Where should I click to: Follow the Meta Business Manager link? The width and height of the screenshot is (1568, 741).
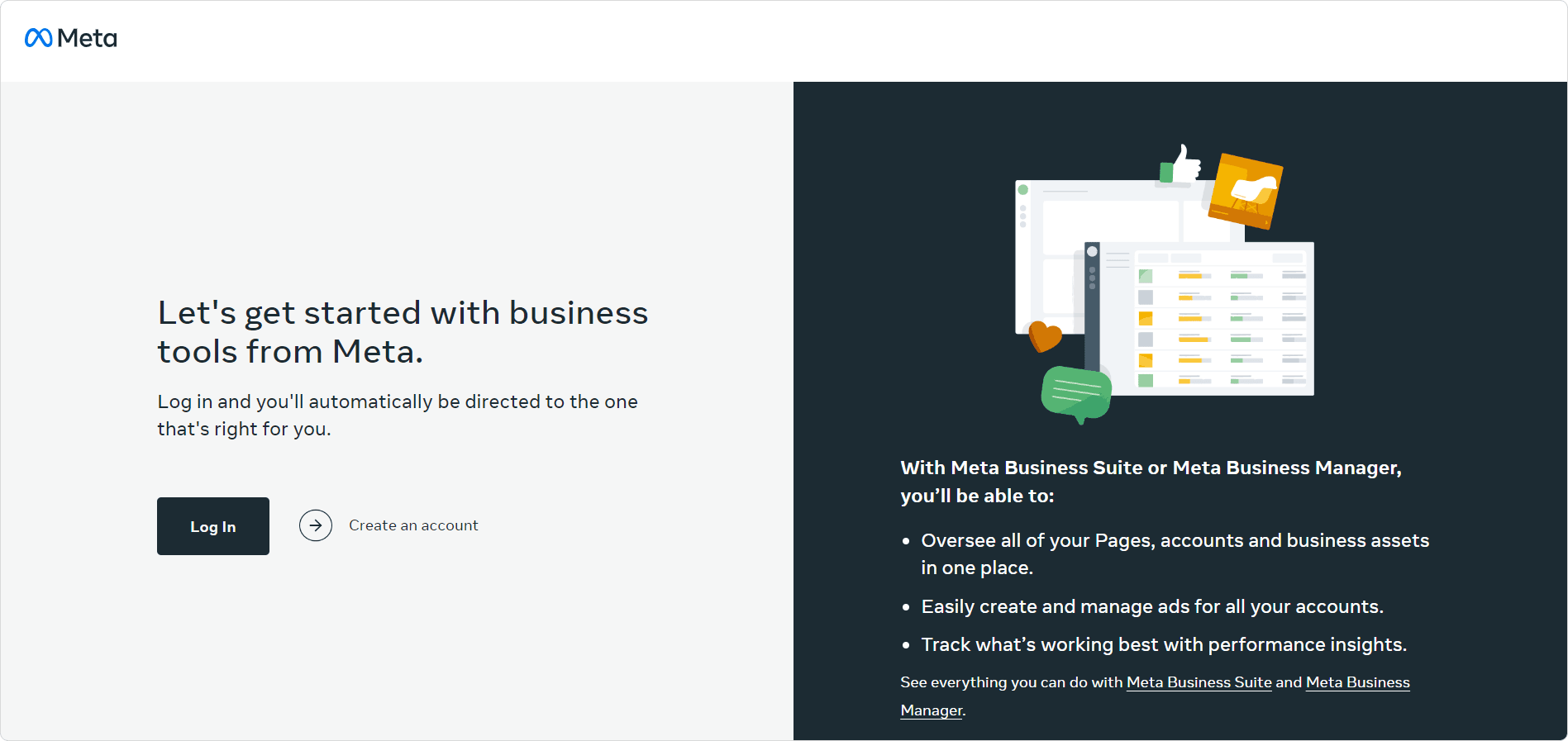coord(1357,682)
